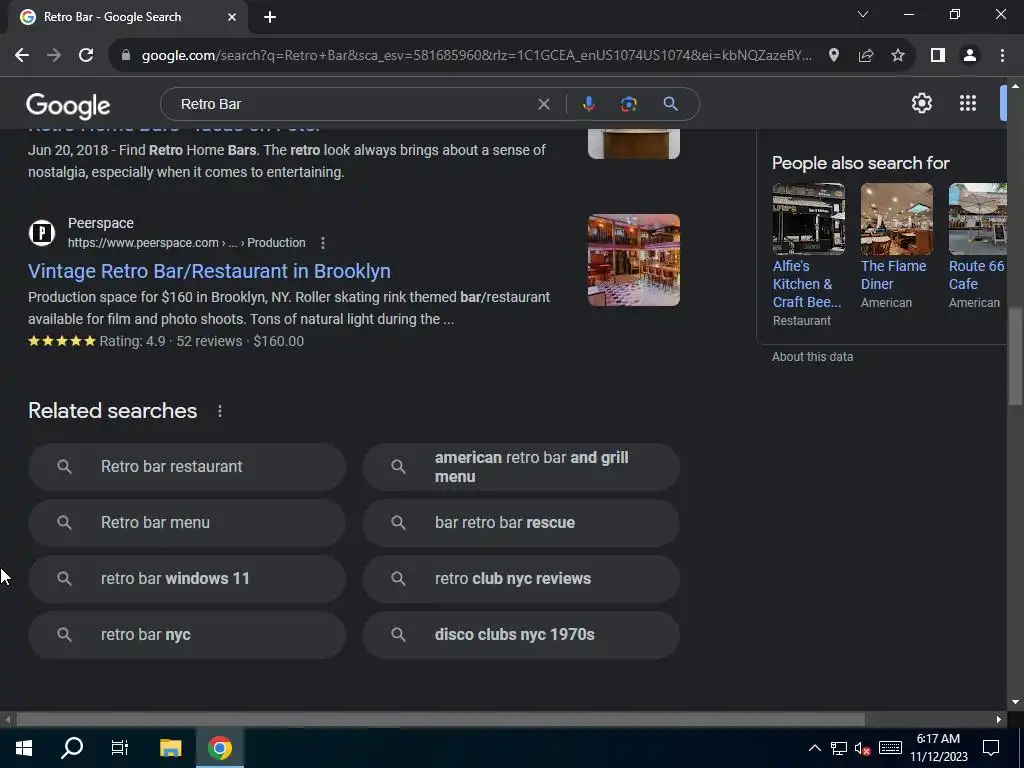Image resolution: width=1024 pixels, height=768 pixels.
Task: Go to Google home via the logo
Action: (x=68, y=105)
